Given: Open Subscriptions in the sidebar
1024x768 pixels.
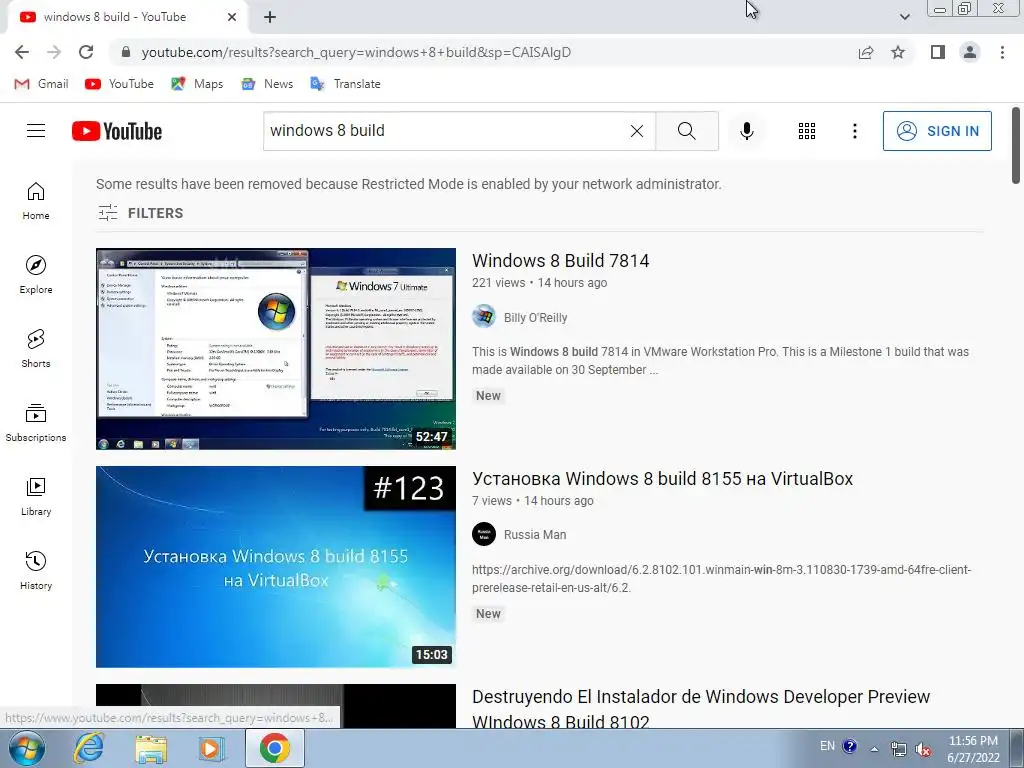Looking at the screenshot, I should pyautogui.click(x=36, y=423).
